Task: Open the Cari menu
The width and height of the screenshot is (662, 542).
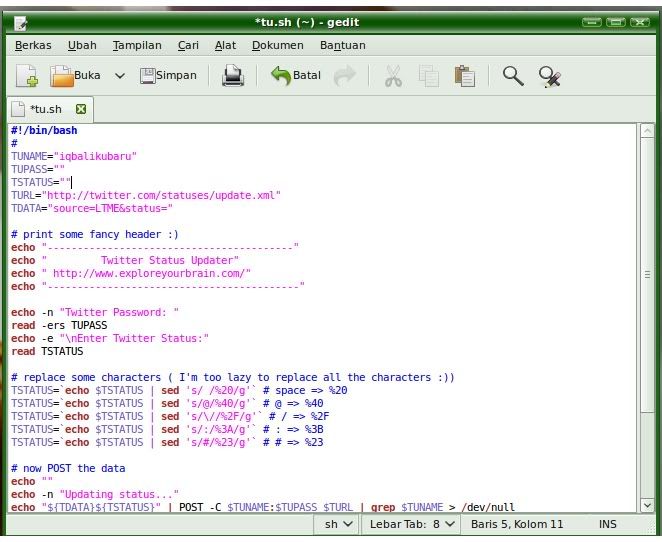Action: 188,45
